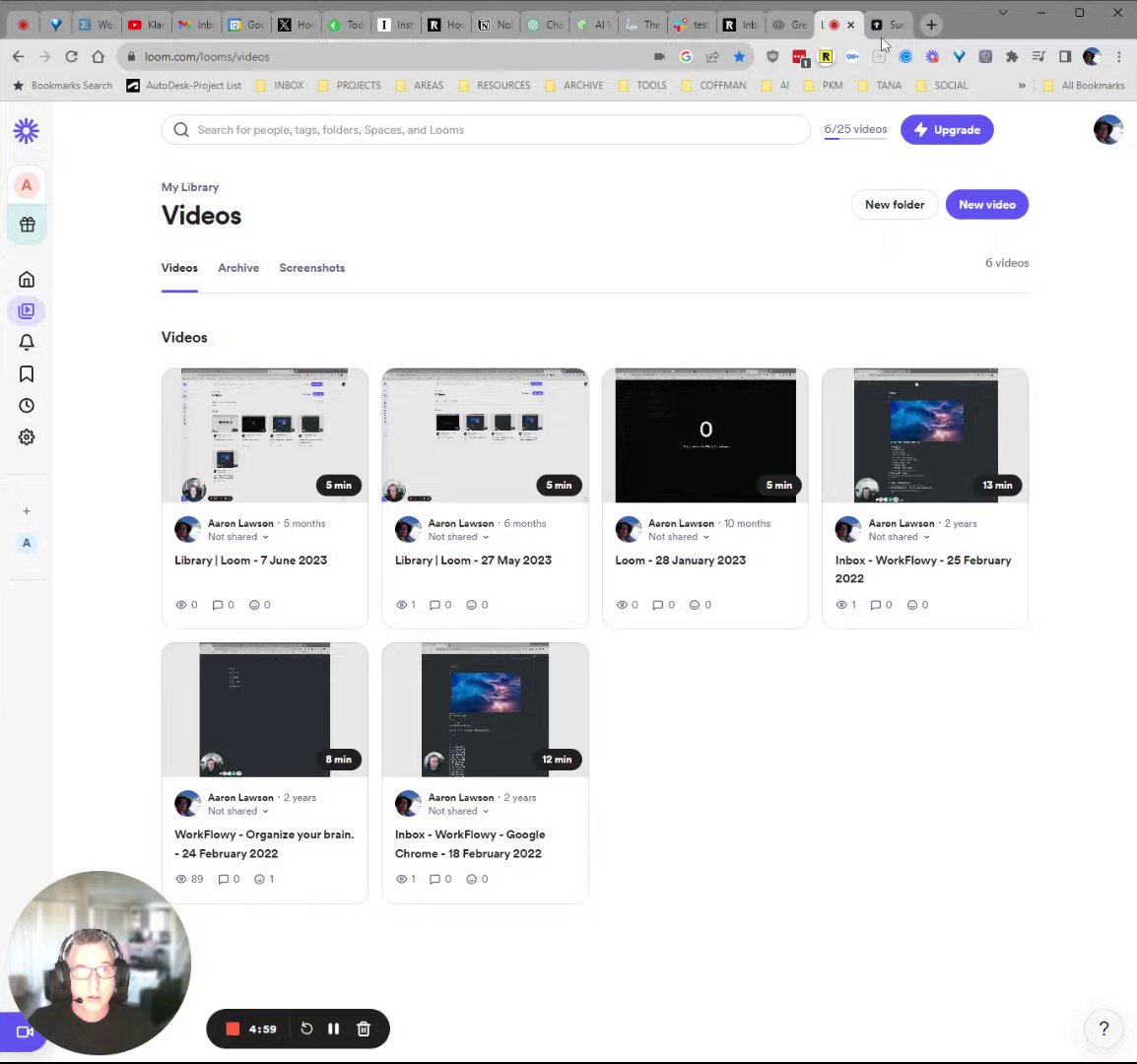The height and width of the screenshot is (1064, 1137).
Task: Open the profile avatar at top right
Action: 1108,130
